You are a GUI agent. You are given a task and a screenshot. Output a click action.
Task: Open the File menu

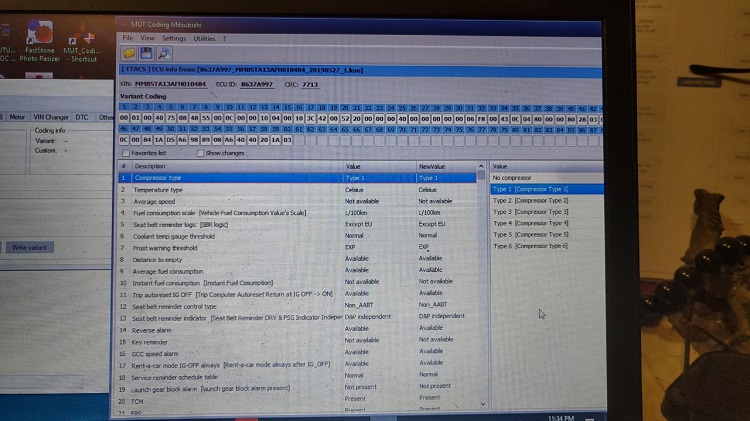(128, 38)
